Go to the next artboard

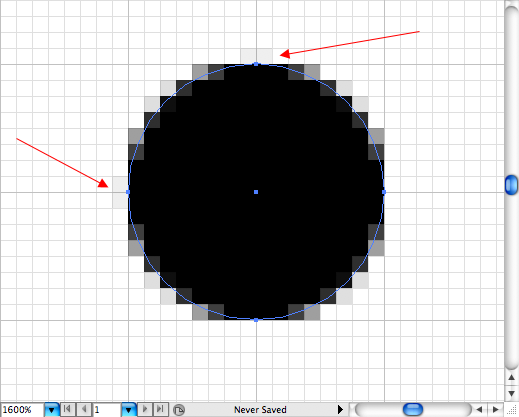[145, 409]
